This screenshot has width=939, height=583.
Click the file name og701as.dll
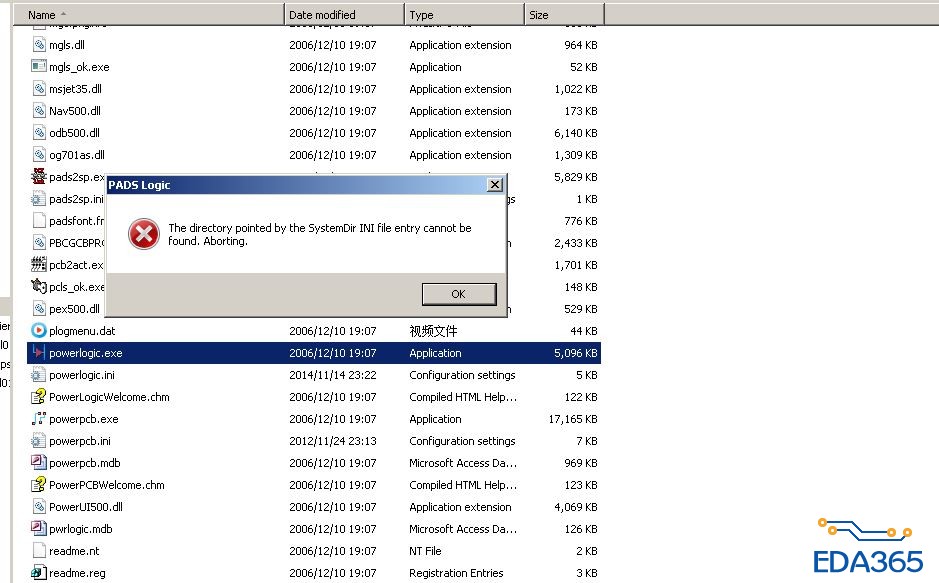pyautogui.click(x=77, y=155)
